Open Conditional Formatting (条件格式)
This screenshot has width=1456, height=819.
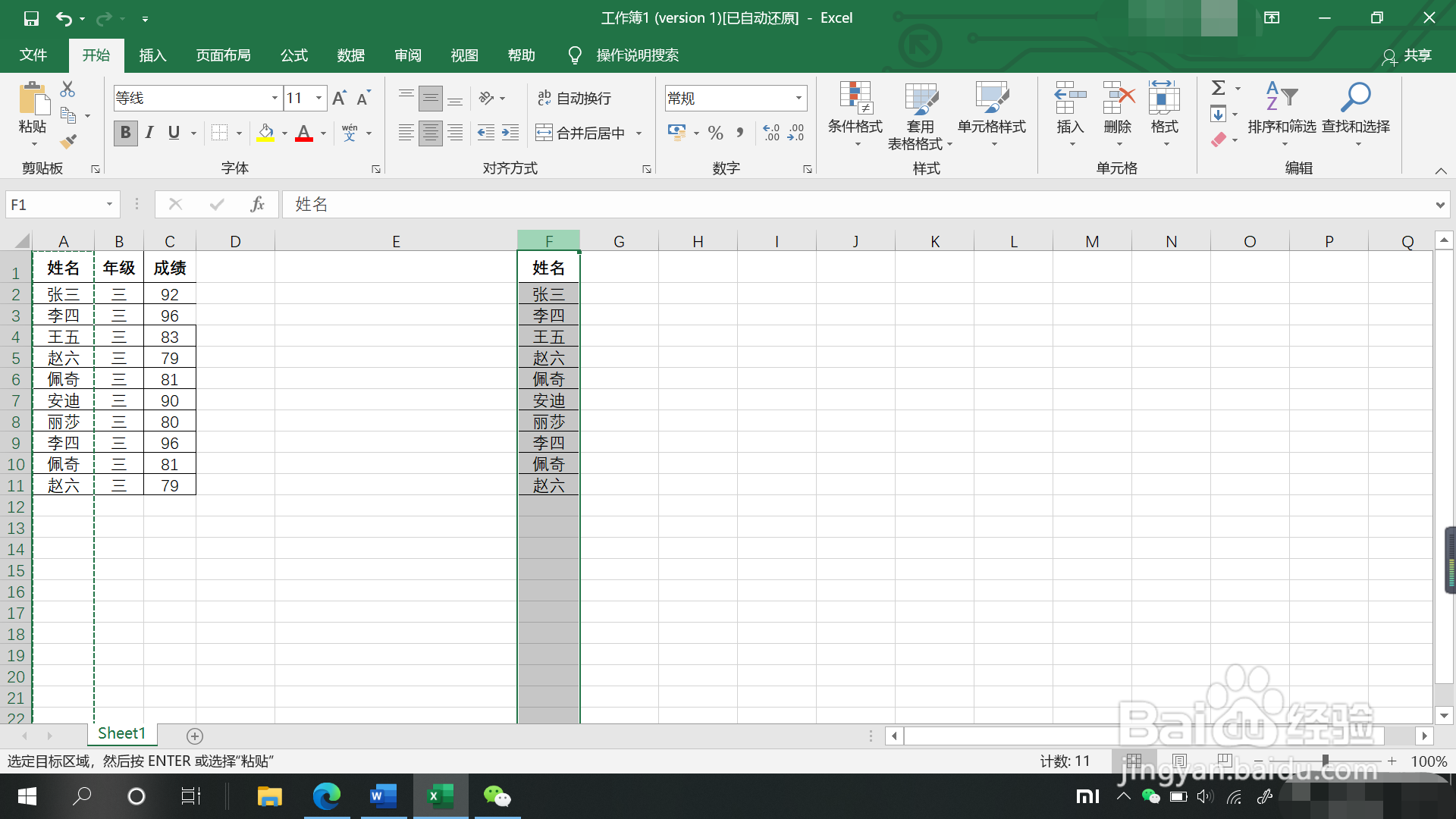[x=855, y=114]
